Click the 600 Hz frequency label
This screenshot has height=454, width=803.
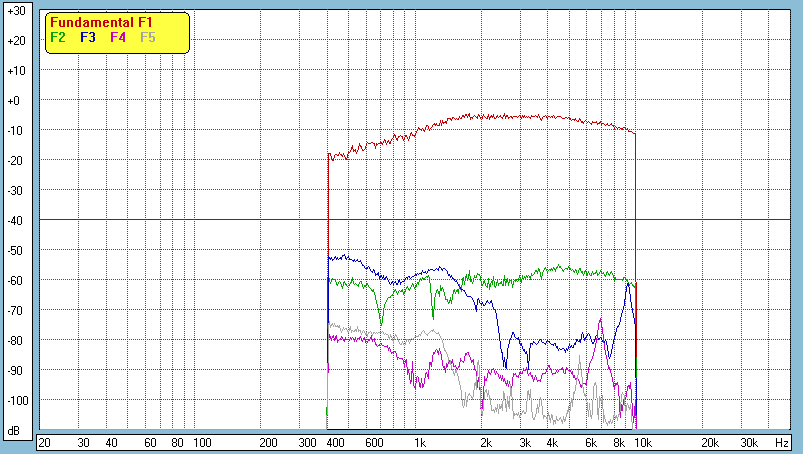[374, 443]
